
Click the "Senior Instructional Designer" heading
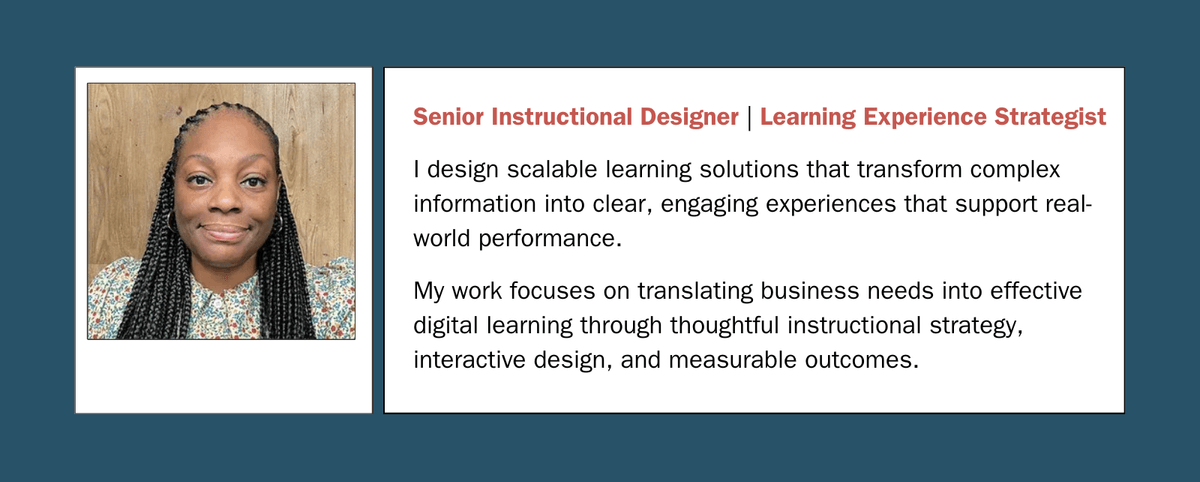575,117
